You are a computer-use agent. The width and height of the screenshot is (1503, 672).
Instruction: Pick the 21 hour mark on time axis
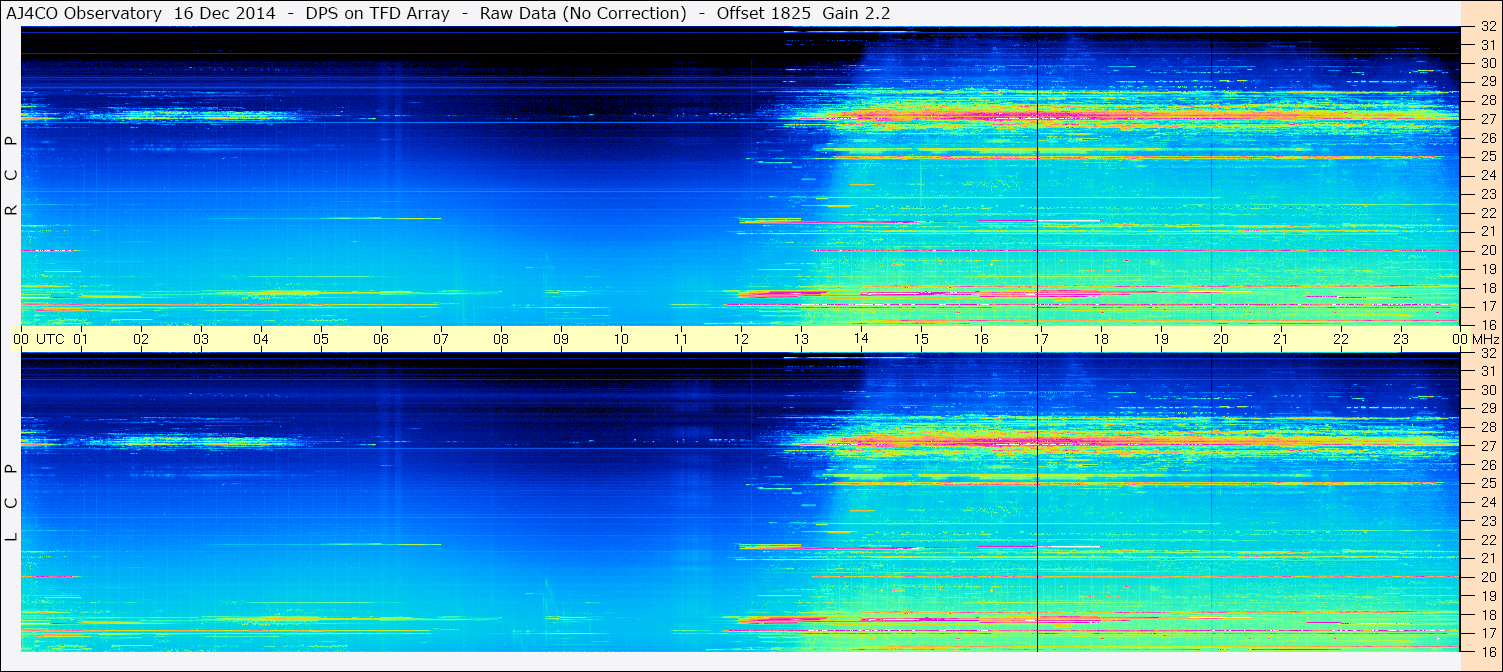[1281, 339]
